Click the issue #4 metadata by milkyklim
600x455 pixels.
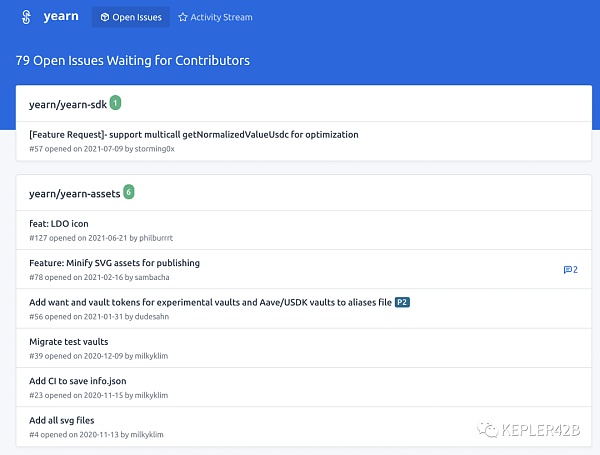[96, 435]
